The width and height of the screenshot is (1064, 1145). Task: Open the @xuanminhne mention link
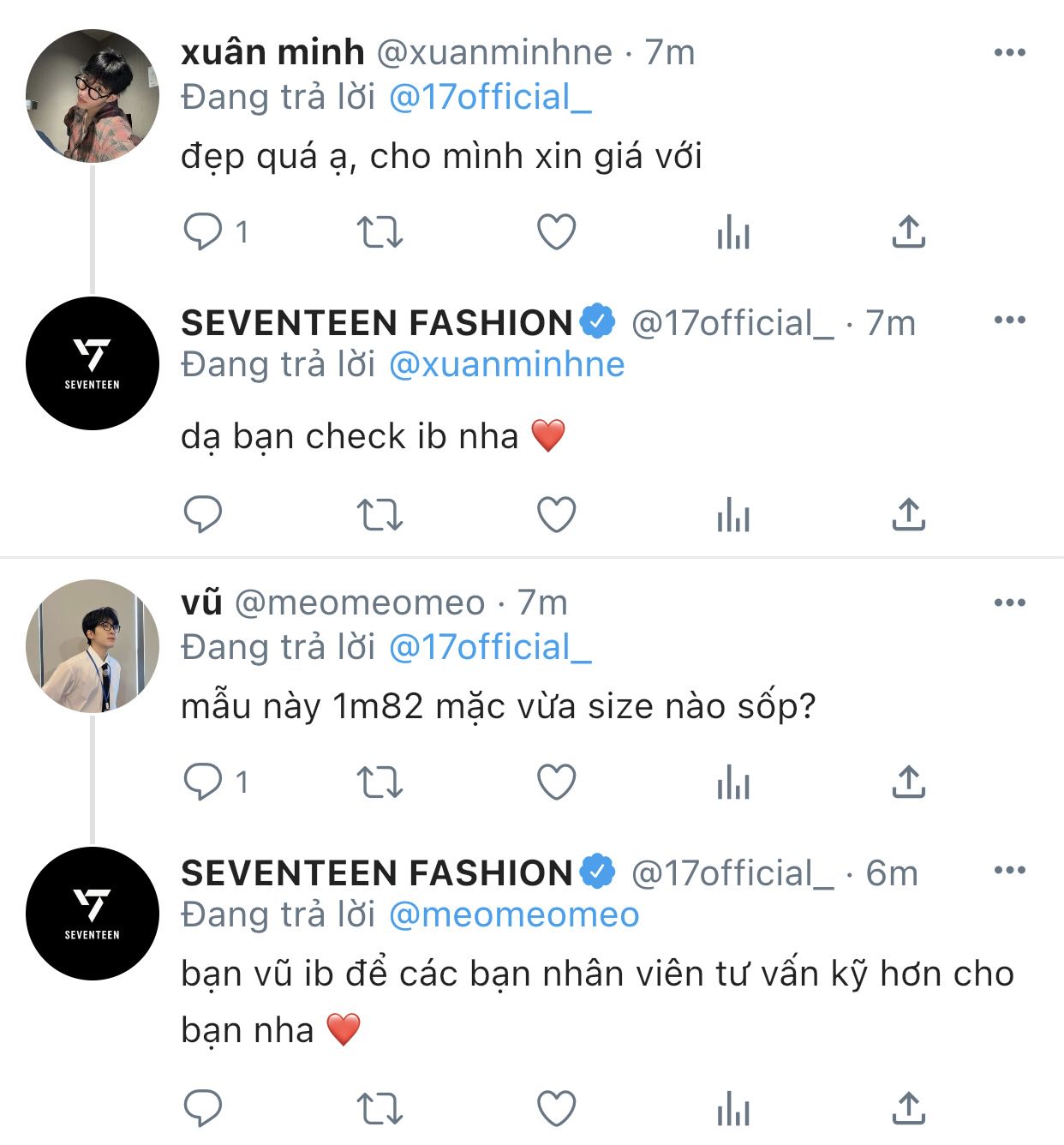pos(507,365)
